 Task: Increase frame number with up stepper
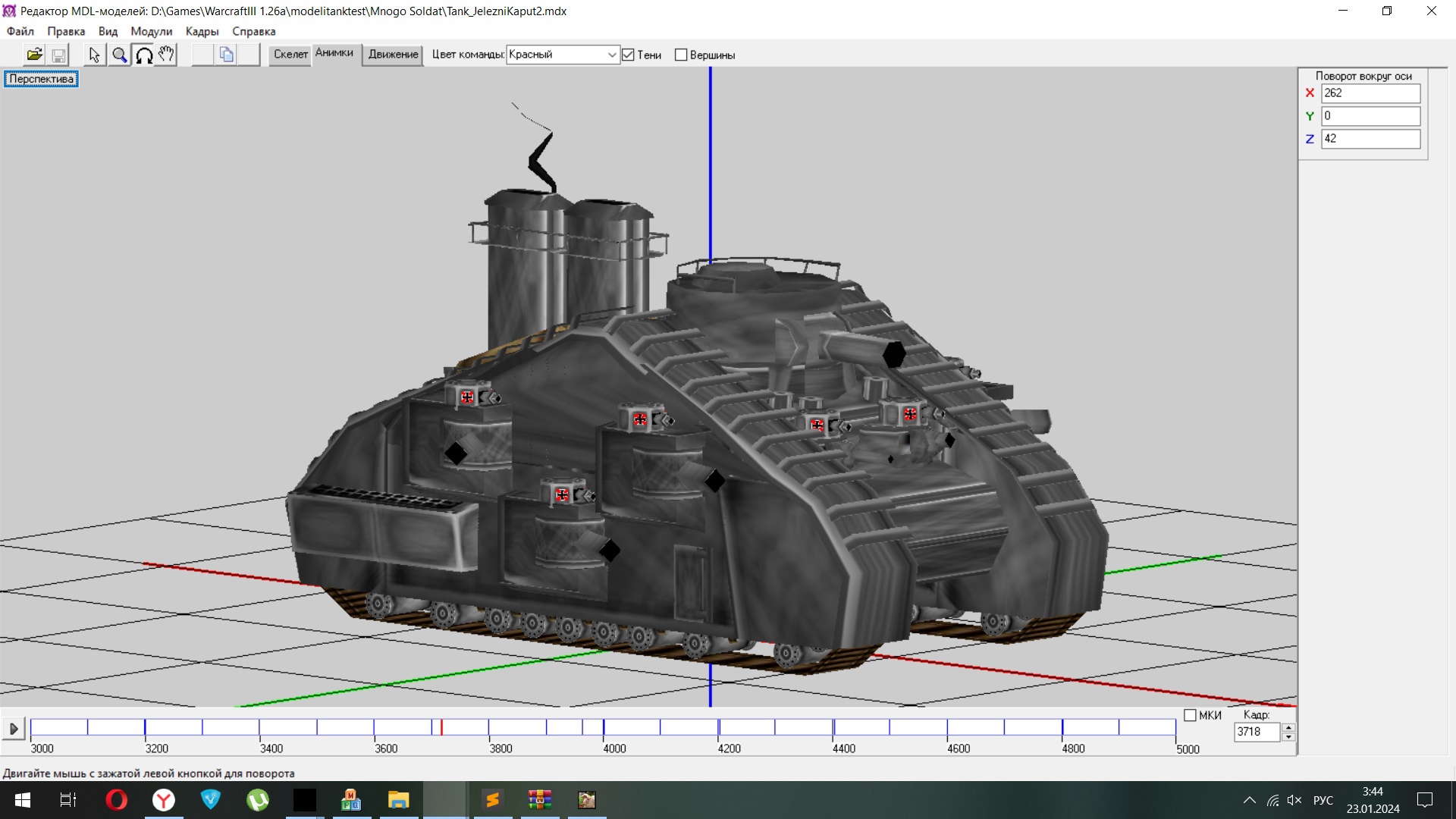pos(1288,727)
